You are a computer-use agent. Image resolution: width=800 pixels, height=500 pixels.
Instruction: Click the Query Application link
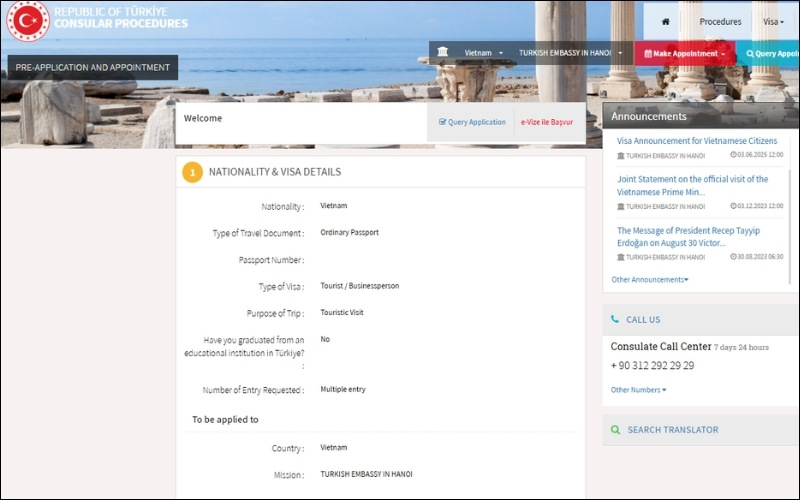click(x=472, y=122)
